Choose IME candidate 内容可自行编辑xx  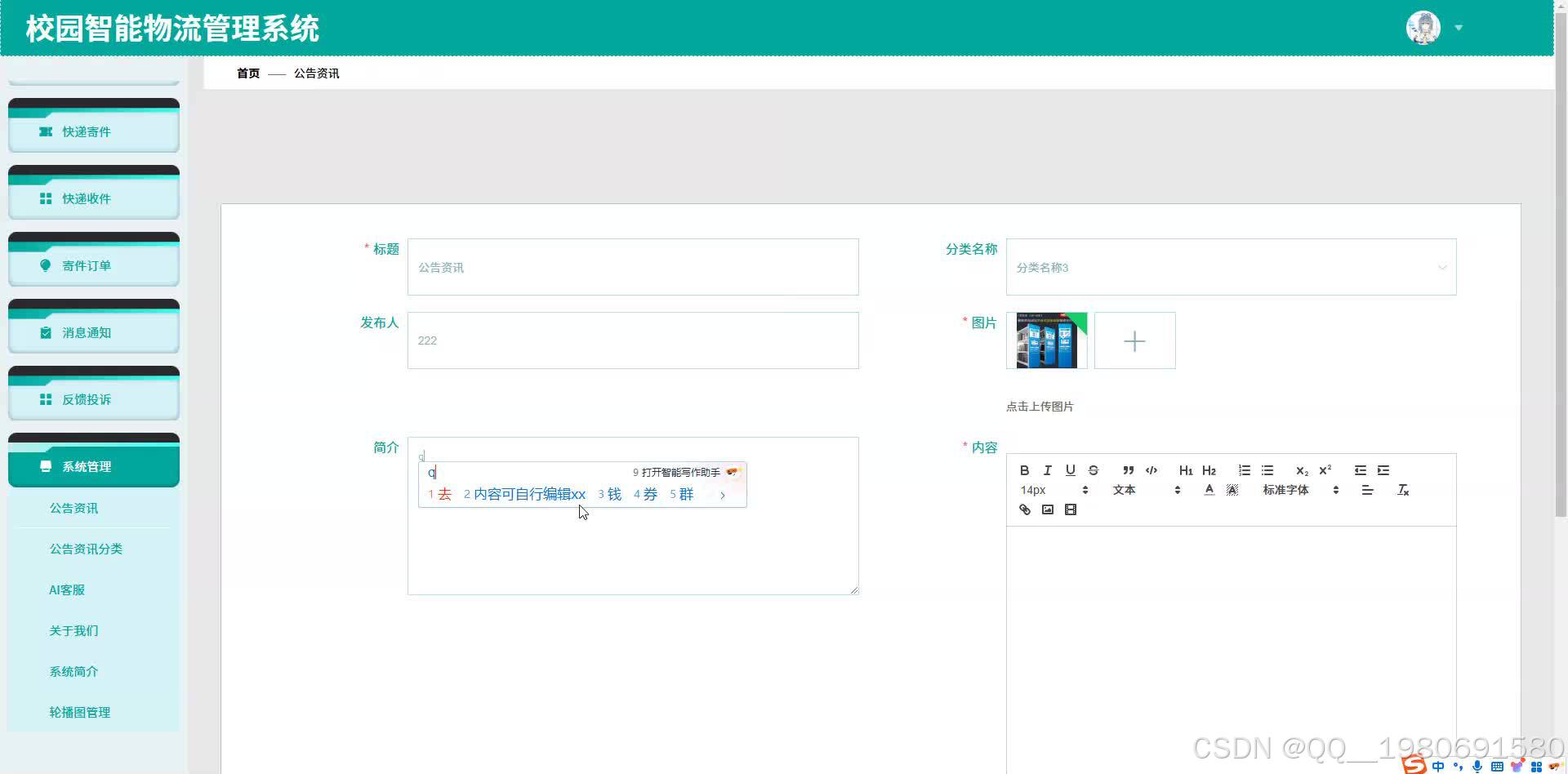(x=525, y=494)
